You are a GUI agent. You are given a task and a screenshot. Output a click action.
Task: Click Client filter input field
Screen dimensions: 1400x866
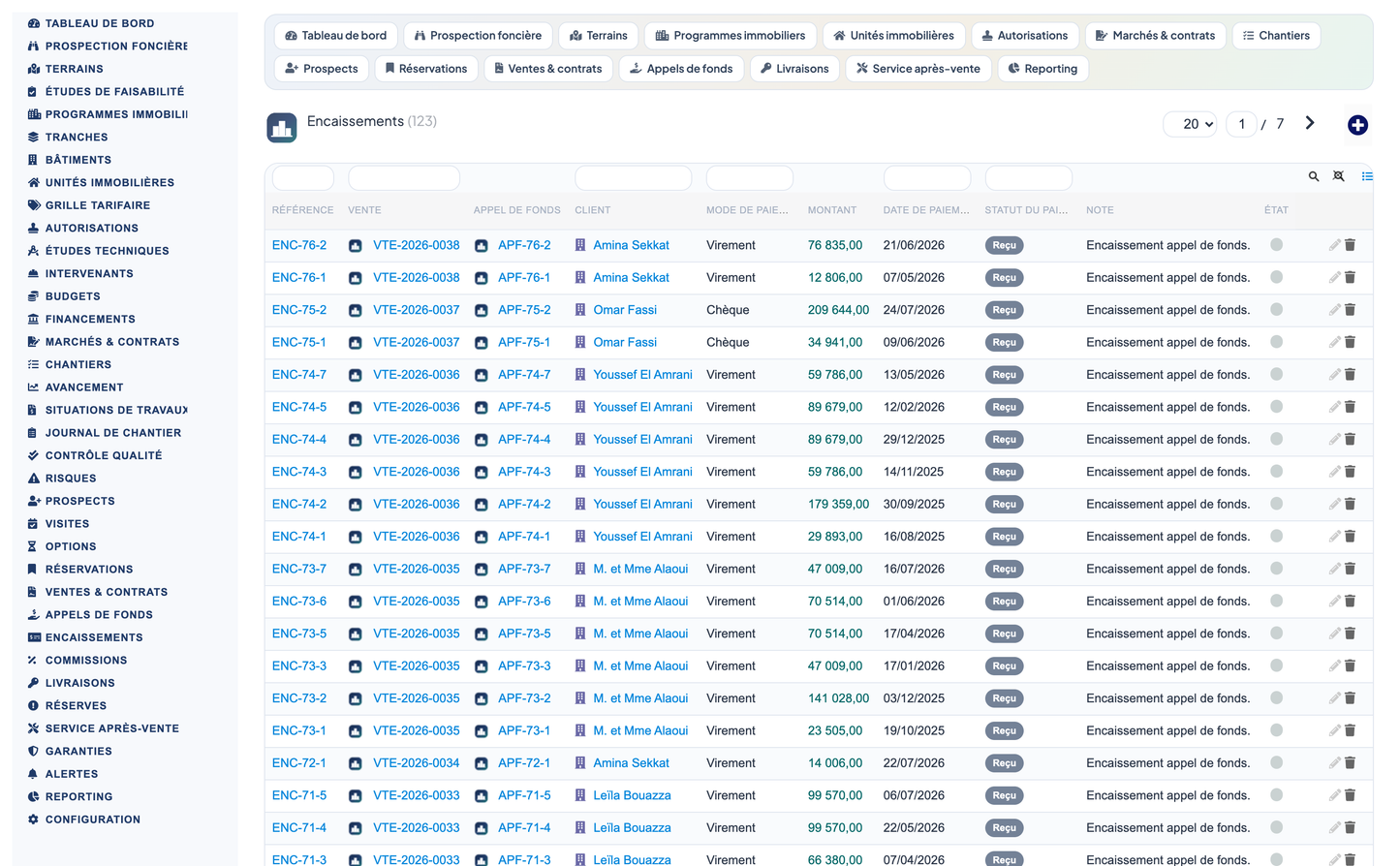click(634, 177)
